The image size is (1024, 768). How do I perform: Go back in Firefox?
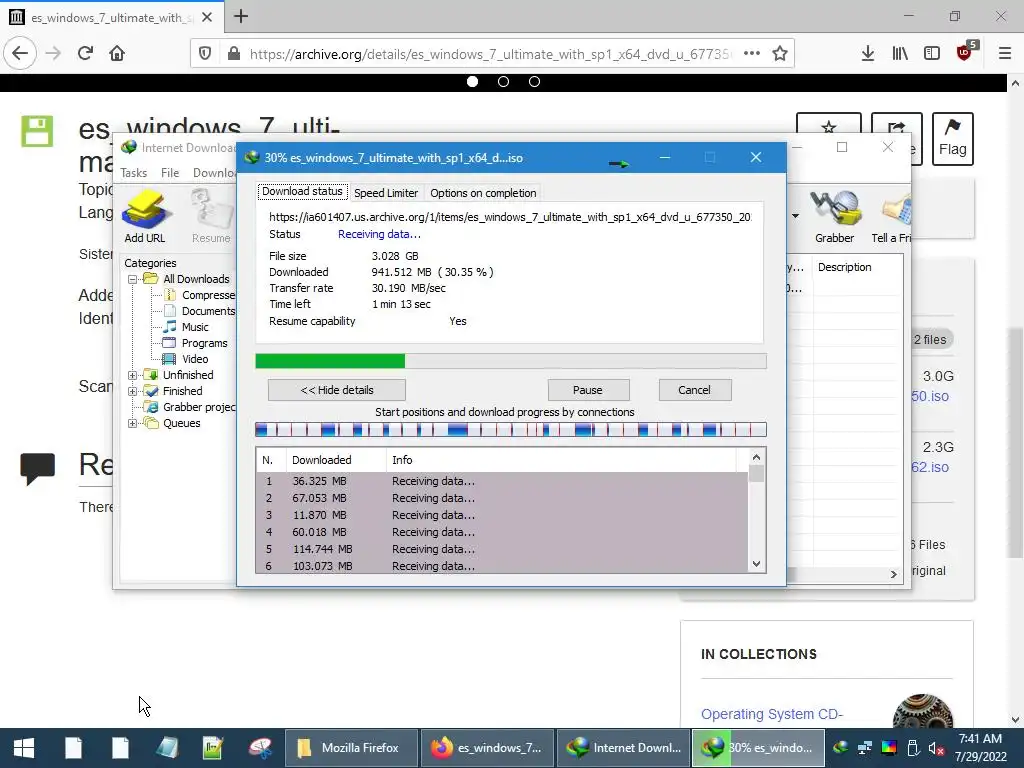point(20,54)
